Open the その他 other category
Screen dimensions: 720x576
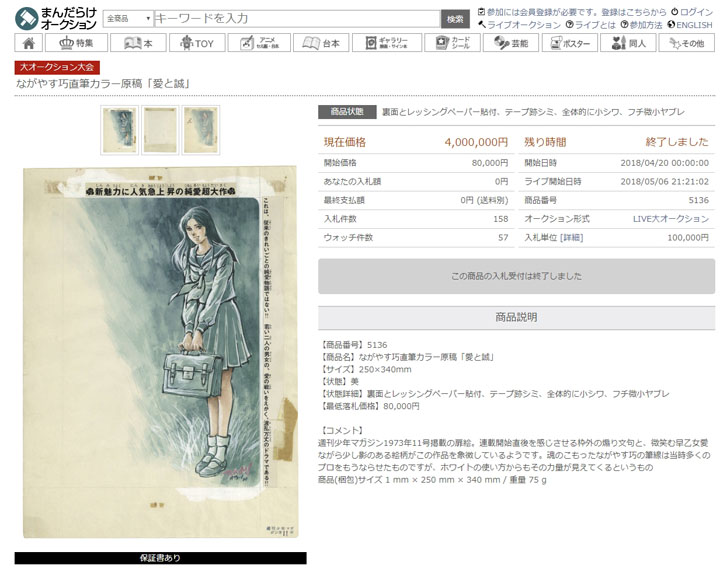686,43
